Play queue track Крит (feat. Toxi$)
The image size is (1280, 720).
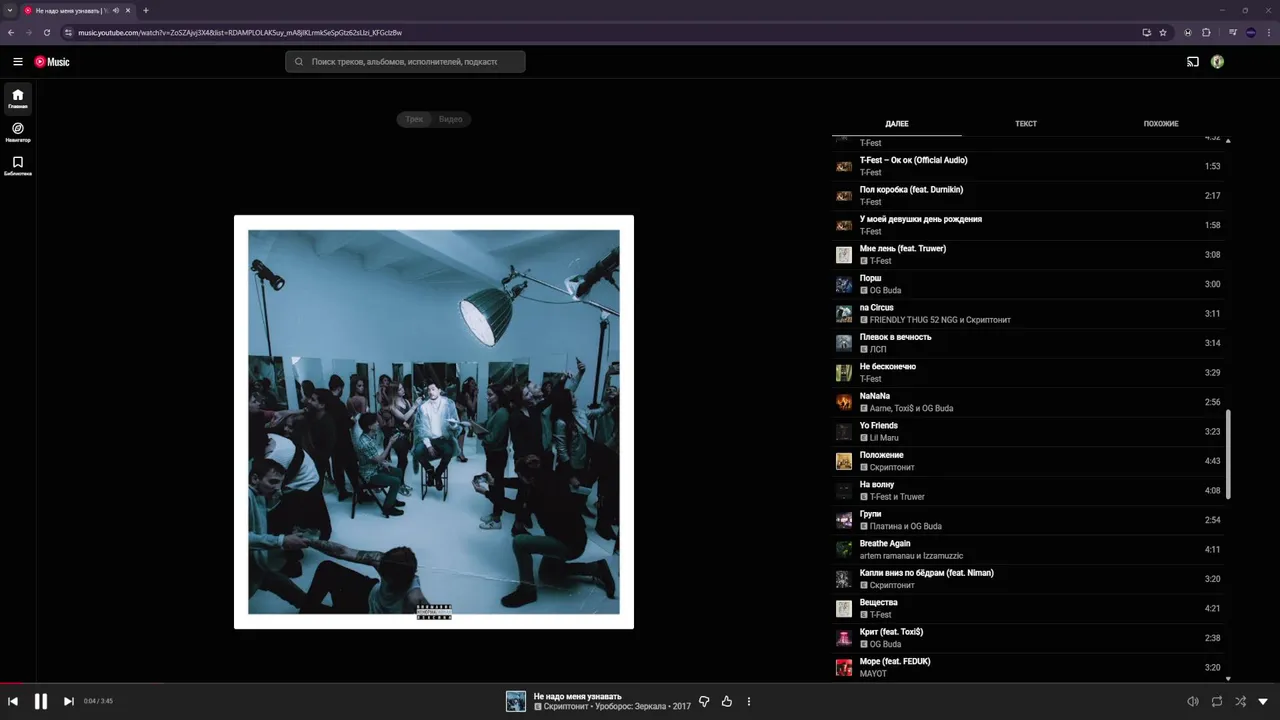click(x=1029, y=638)
